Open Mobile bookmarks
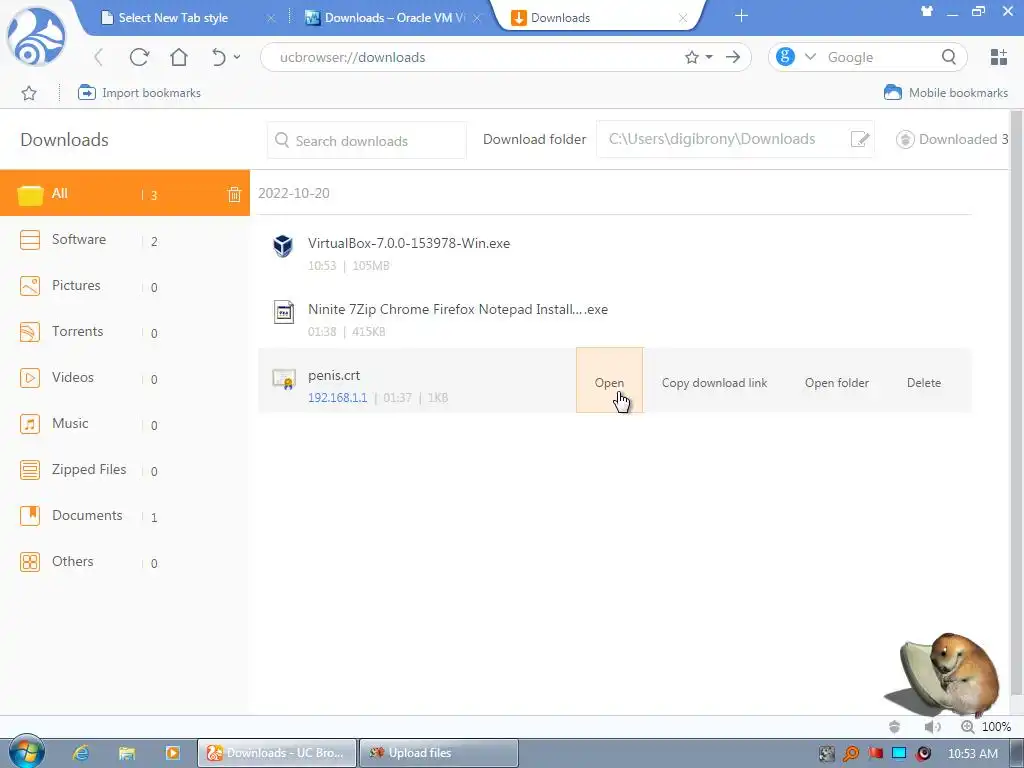Image resolution: width=1024 pixels, height=768 pixels. point(946,93)
